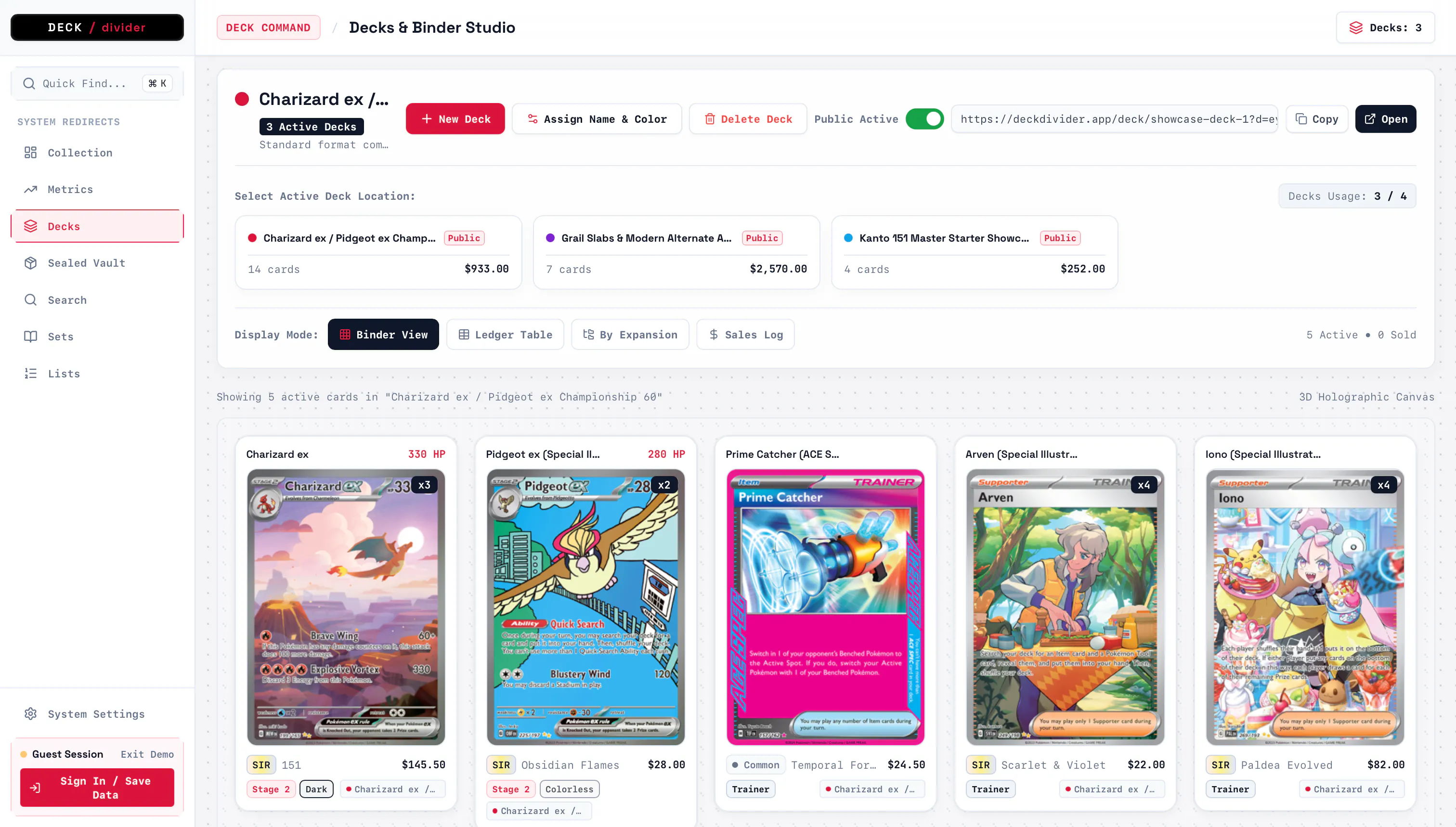Click the deck share URL field
The width and height of the screenshot is (1456, 827).
pyautogui.click(x=1115, y=119)
